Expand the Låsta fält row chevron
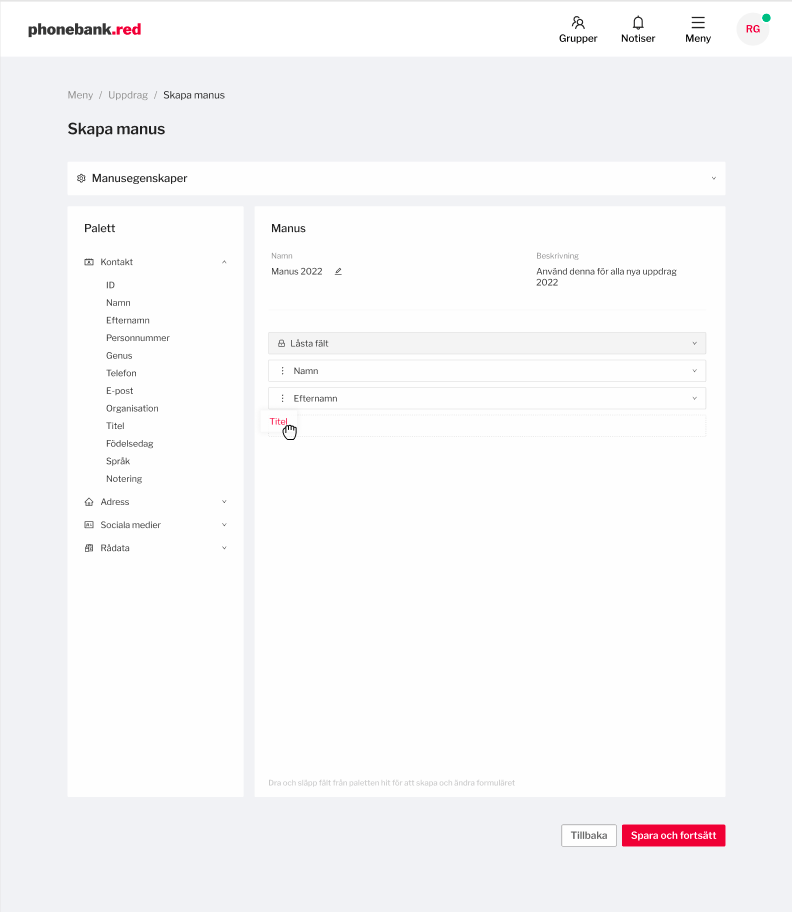 (694, 343)
